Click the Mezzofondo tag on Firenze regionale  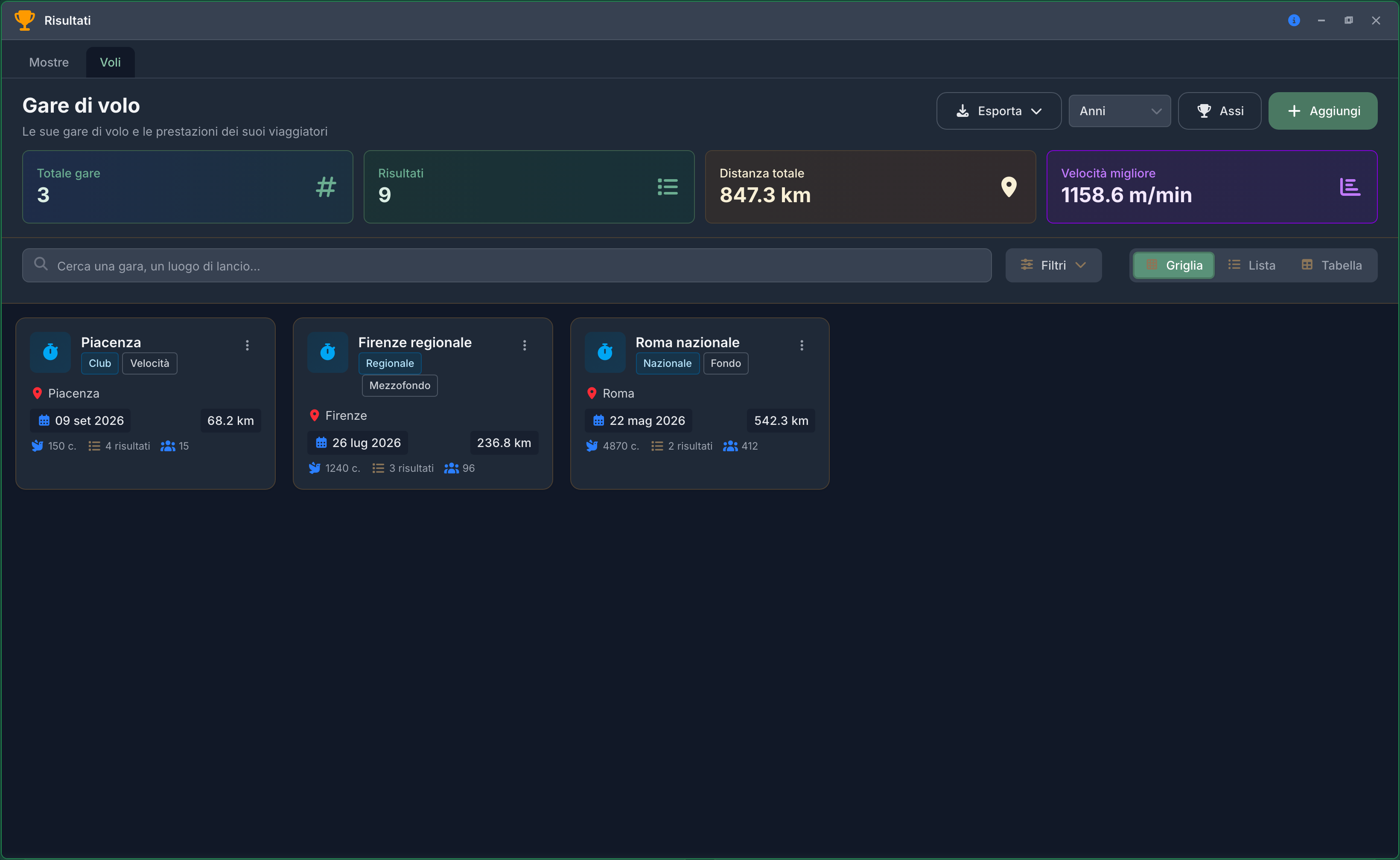[400, 386]
